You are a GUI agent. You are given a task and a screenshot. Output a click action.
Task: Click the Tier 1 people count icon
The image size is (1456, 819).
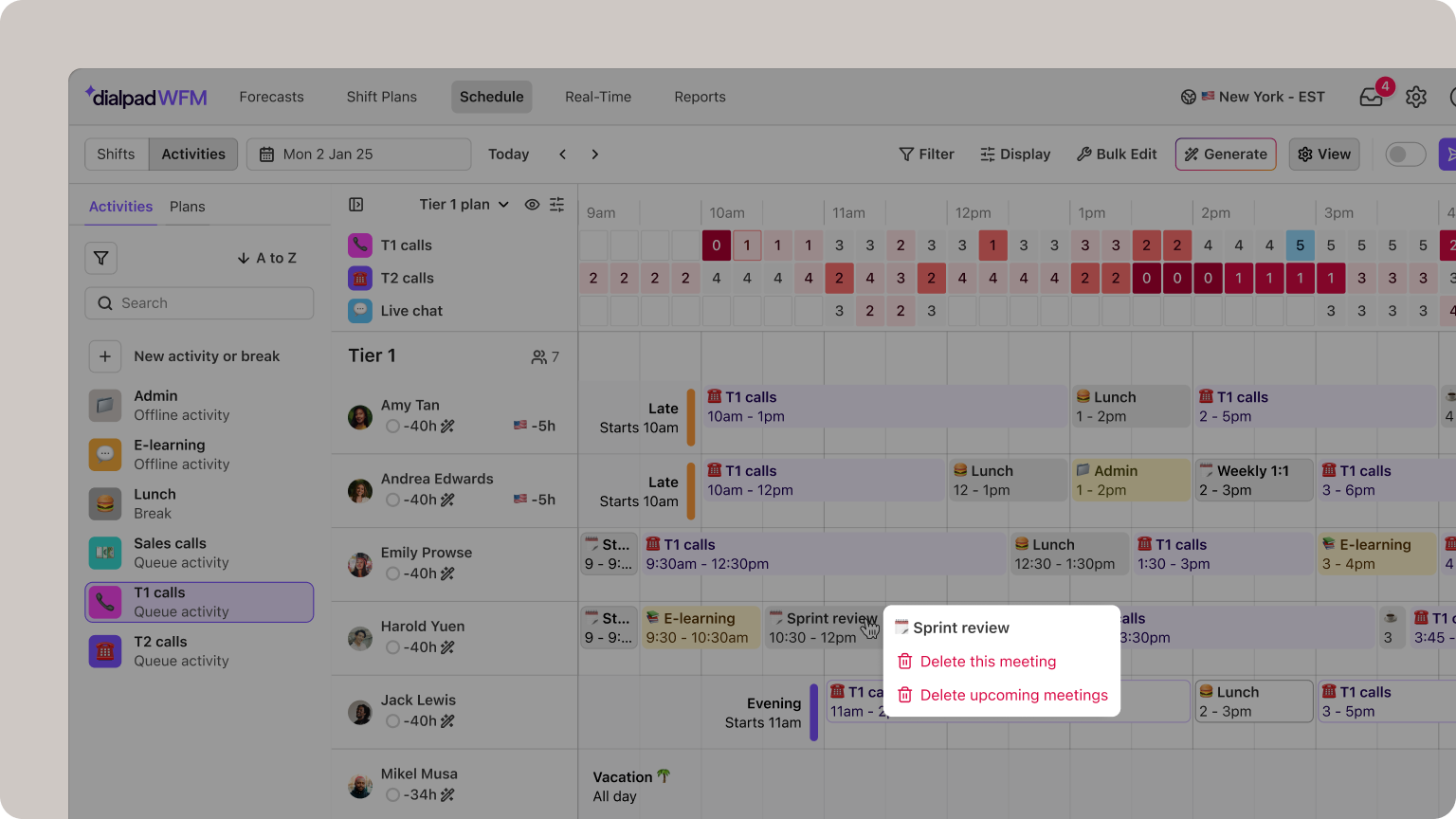click(x=538, y=357)
